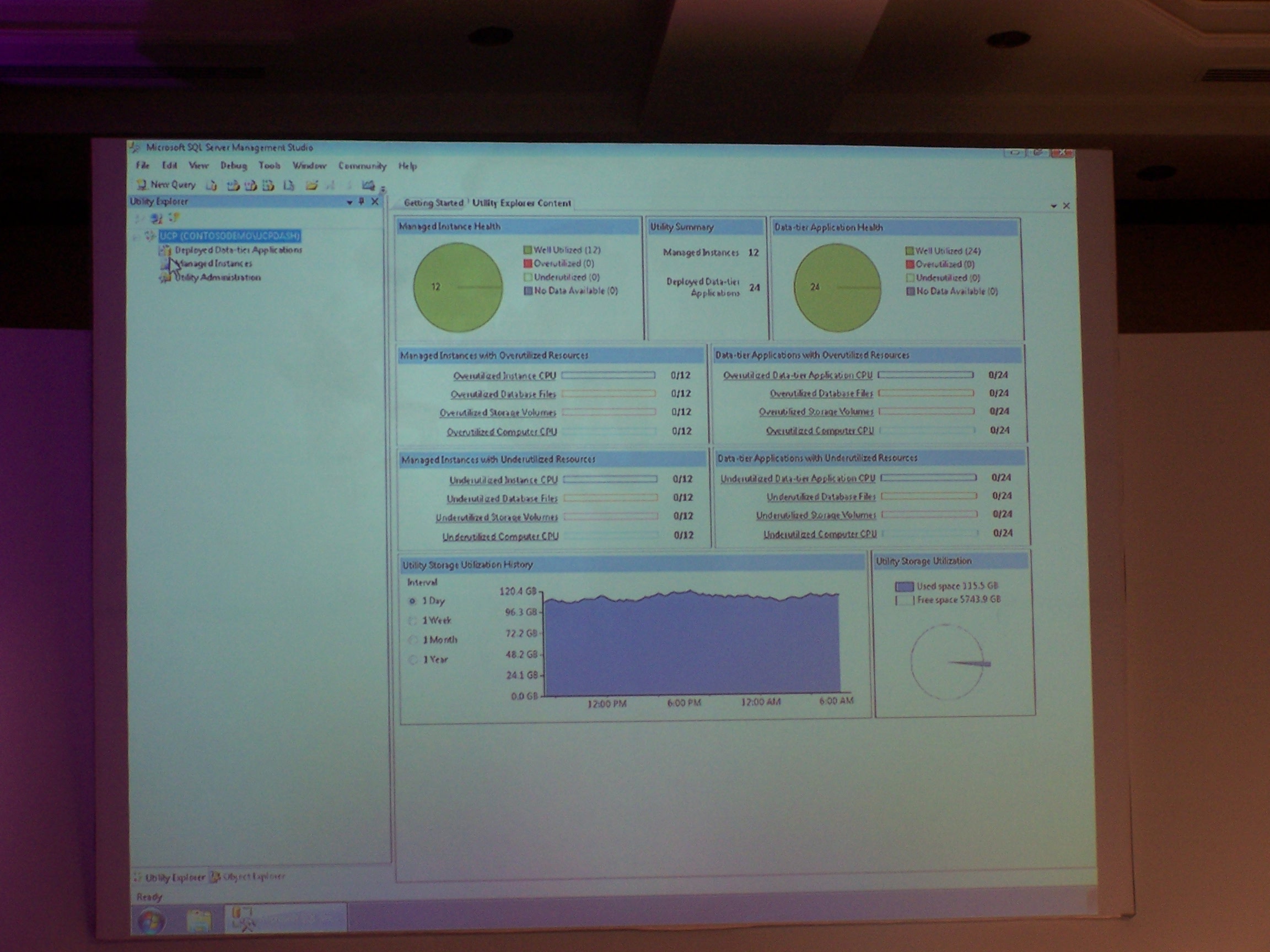Open Utility Explorer window position dropdown arrow

point(349,202)
